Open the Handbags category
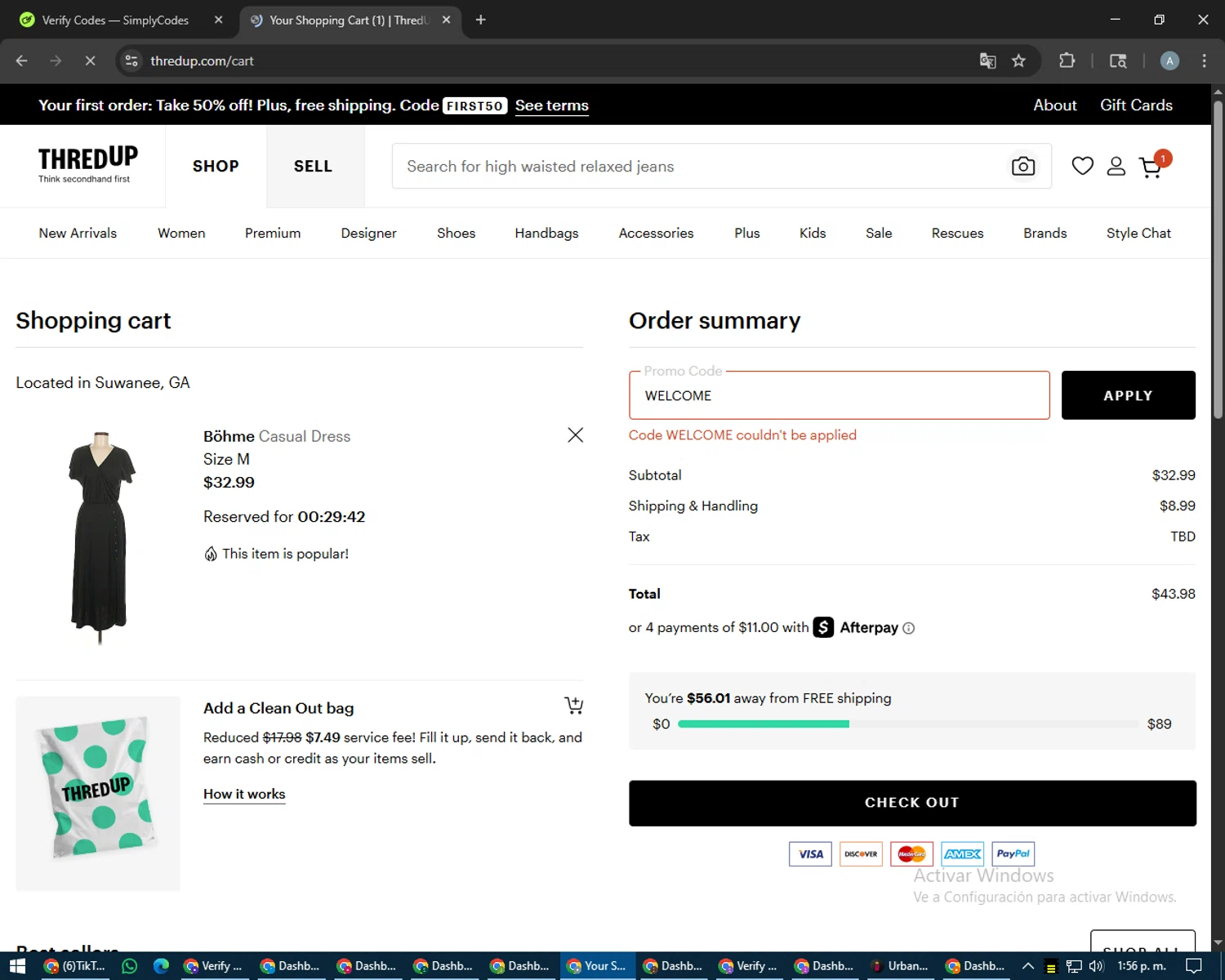 tap(546, 233)
